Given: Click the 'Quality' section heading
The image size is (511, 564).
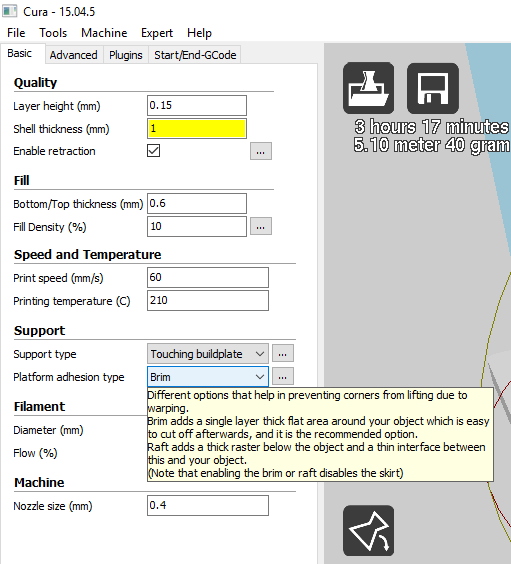Looking at the screenshot, I should point(35,83).
